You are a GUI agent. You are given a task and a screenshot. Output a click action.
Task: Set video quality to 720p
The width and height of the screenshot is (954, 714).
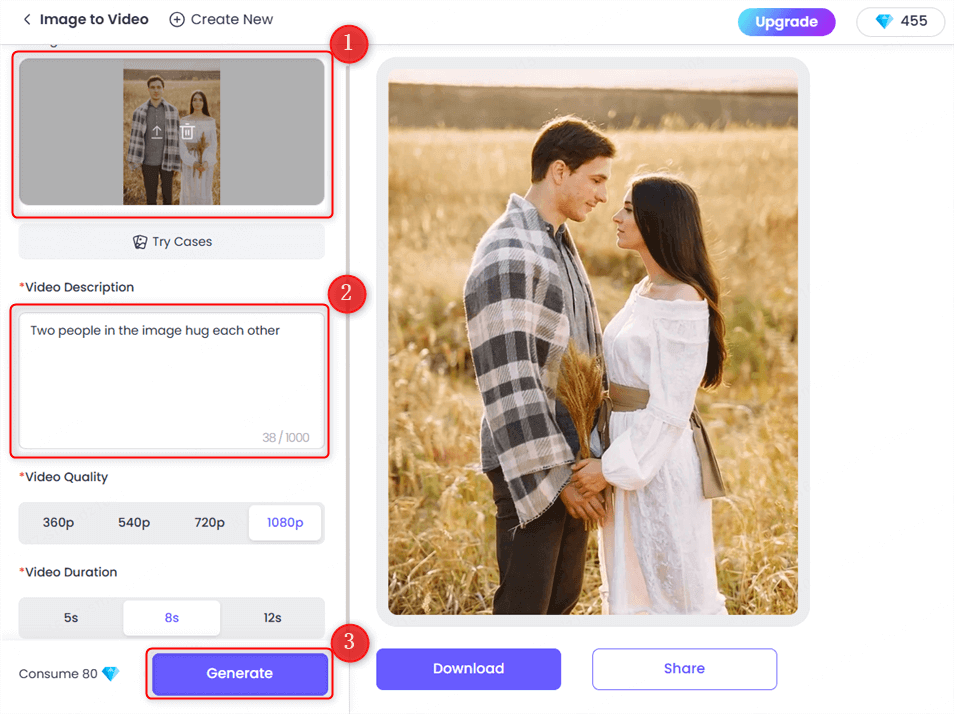(209, 523)
